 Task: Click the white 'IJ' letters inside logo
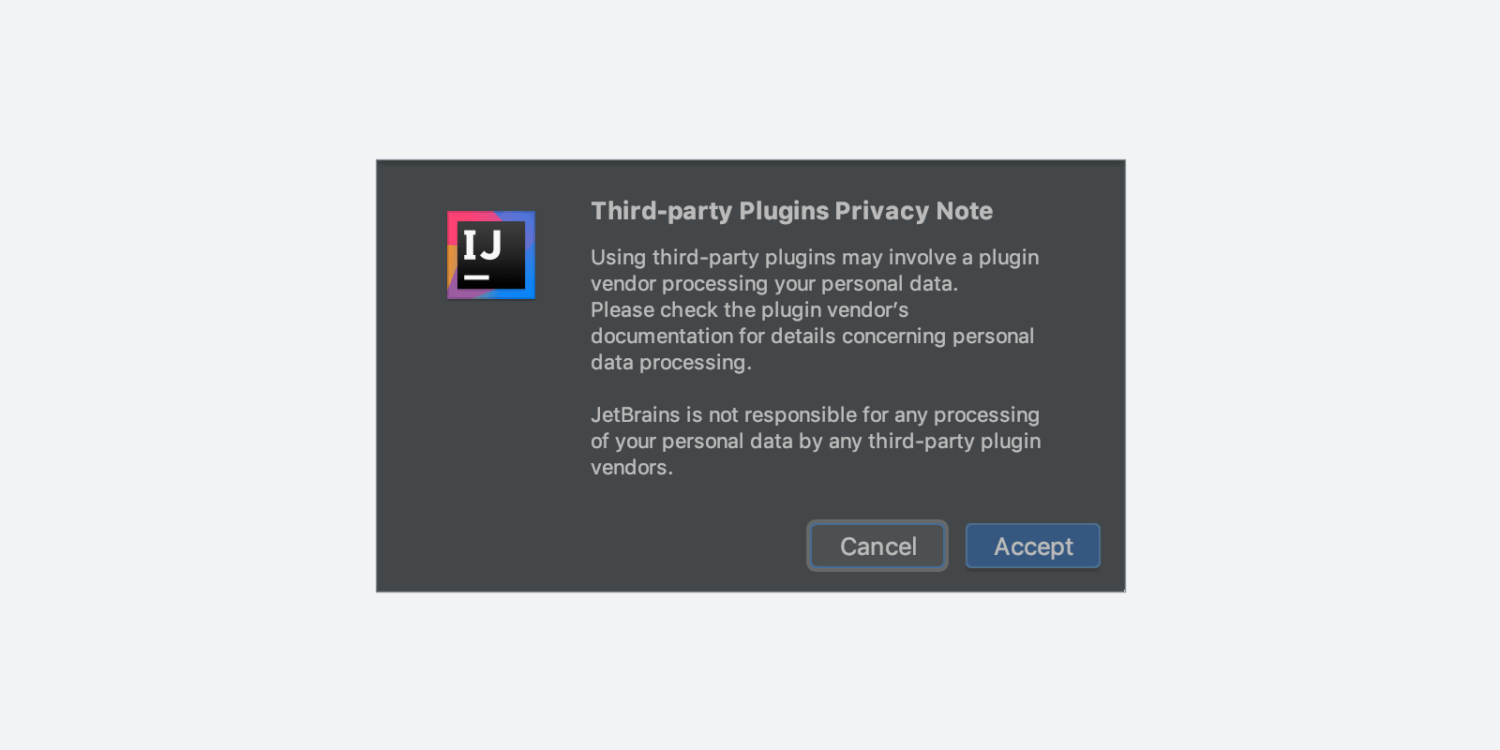(x=481, y=245)
